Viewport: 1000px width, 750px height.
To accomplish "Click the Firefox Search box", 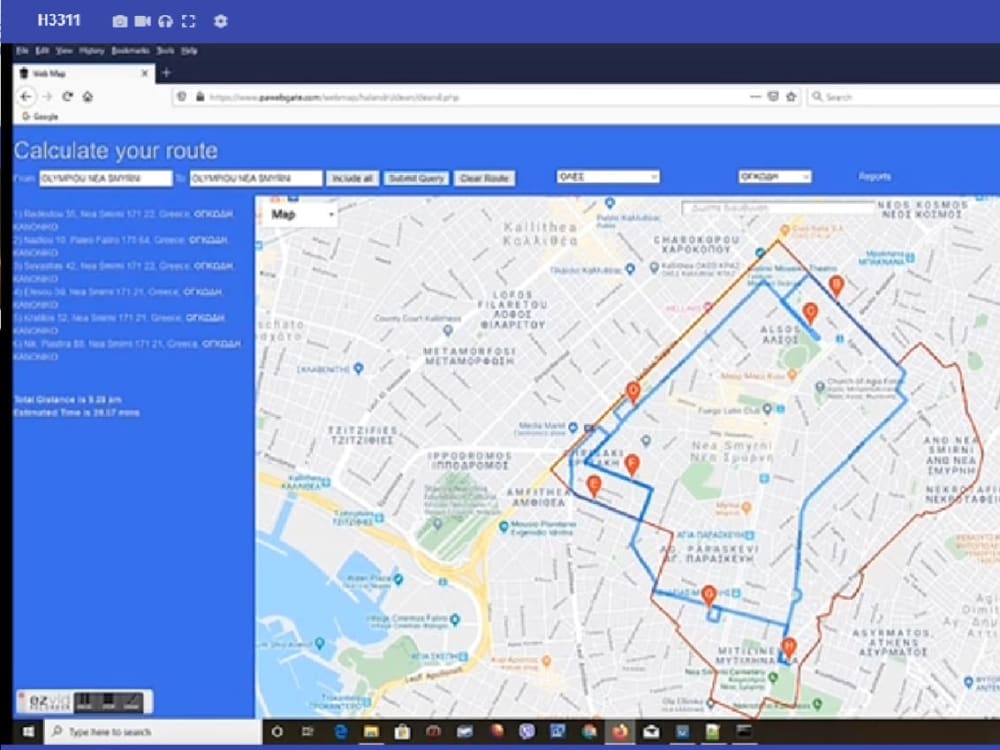I will pyautogui.click(x=904, y=97).
